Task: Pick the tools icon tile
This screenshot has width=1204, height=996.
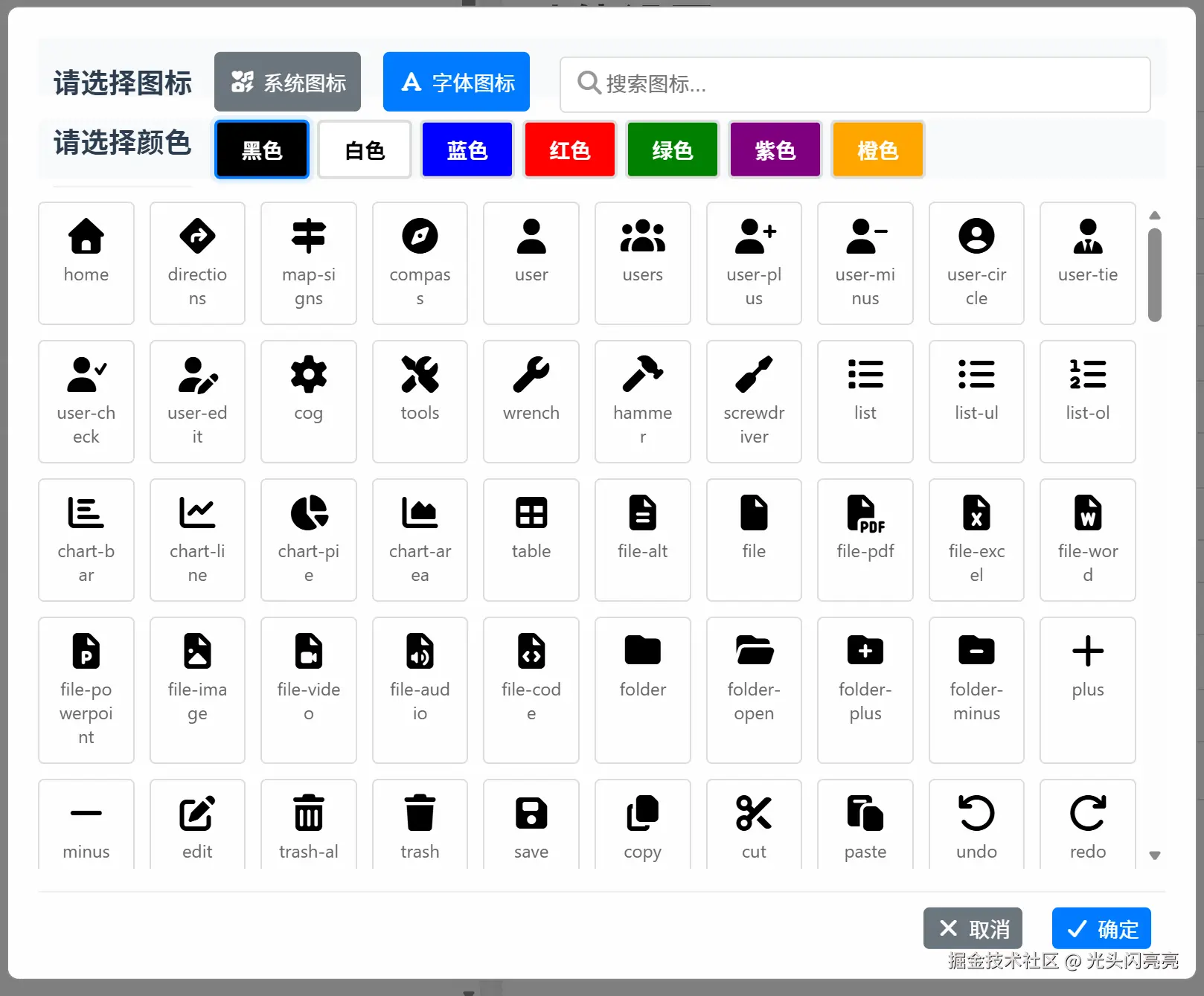Action: [420, 401]
